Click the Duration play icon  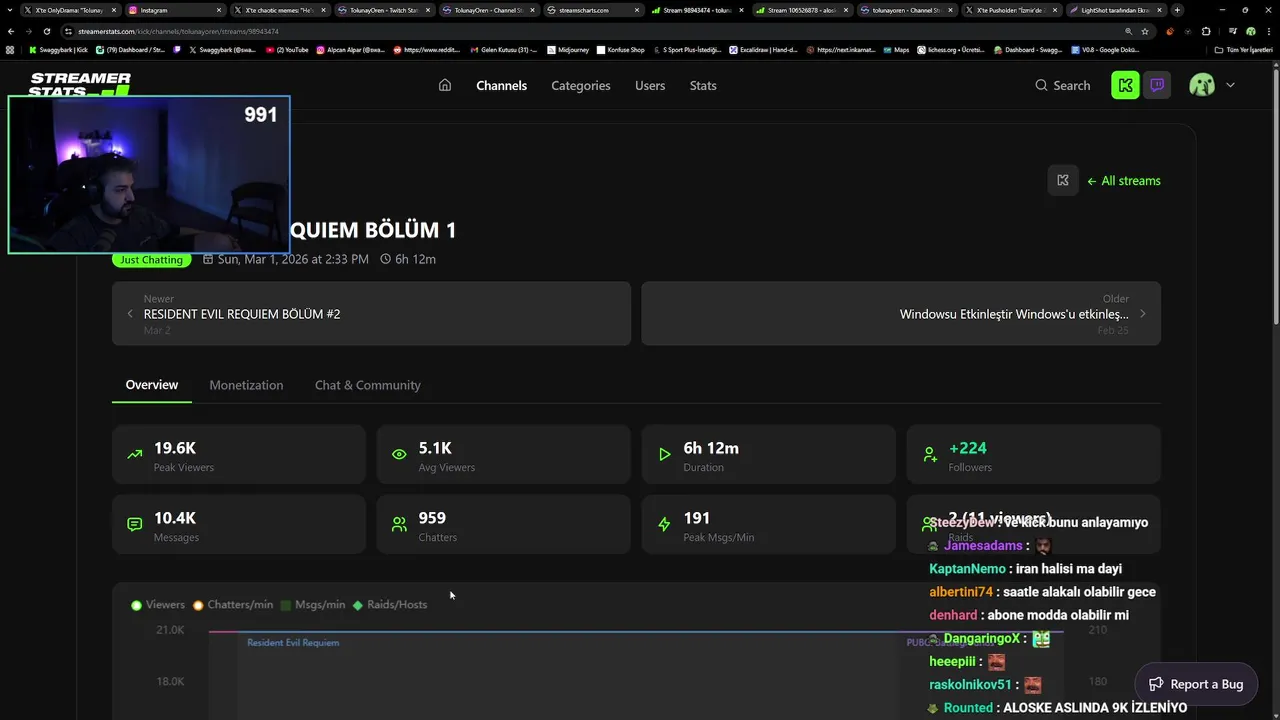(664, 454)
